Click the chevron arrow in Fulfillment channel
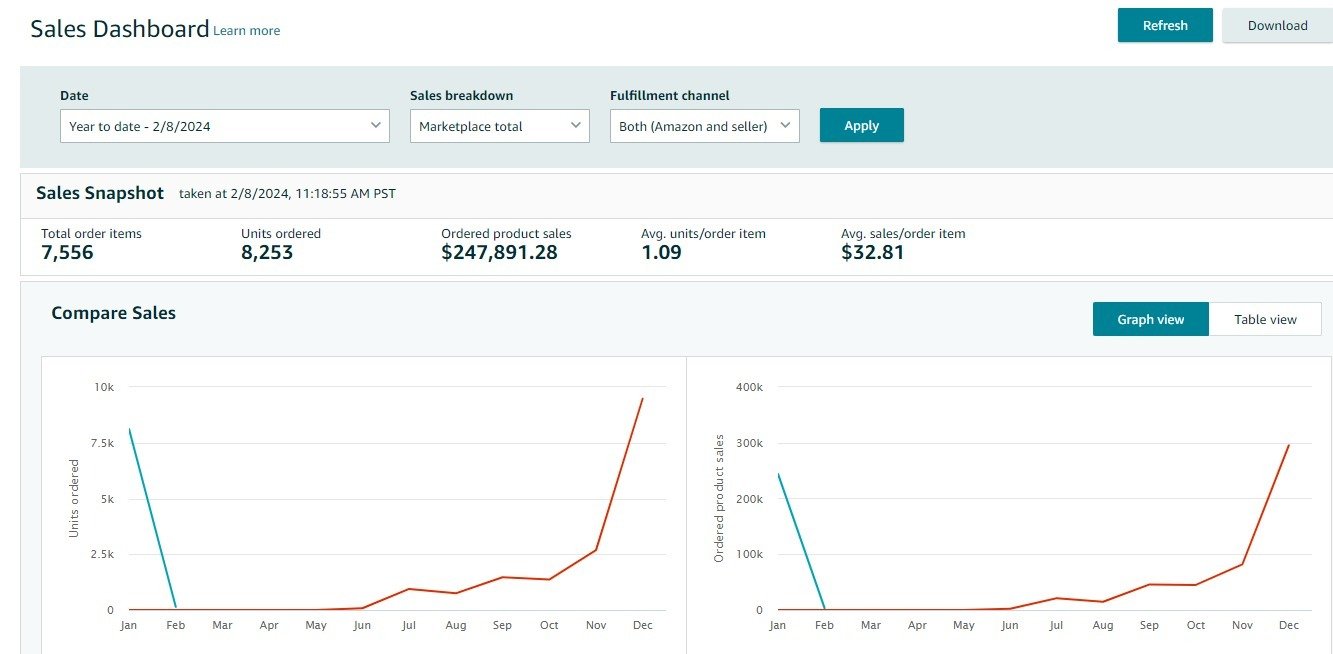This screenshot has width=1333, height=654. (x=785, y=125)
